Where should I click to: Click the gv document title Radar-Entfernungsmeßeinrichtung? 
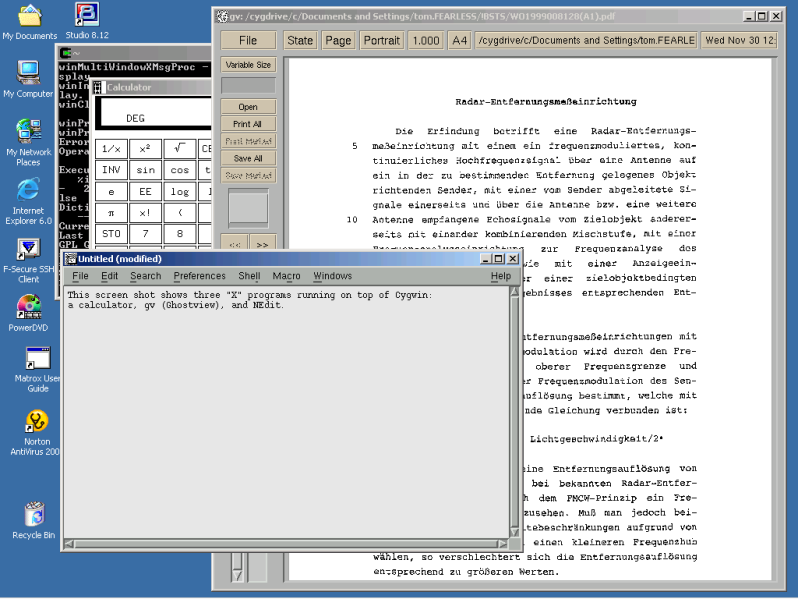tap(546, 102)
